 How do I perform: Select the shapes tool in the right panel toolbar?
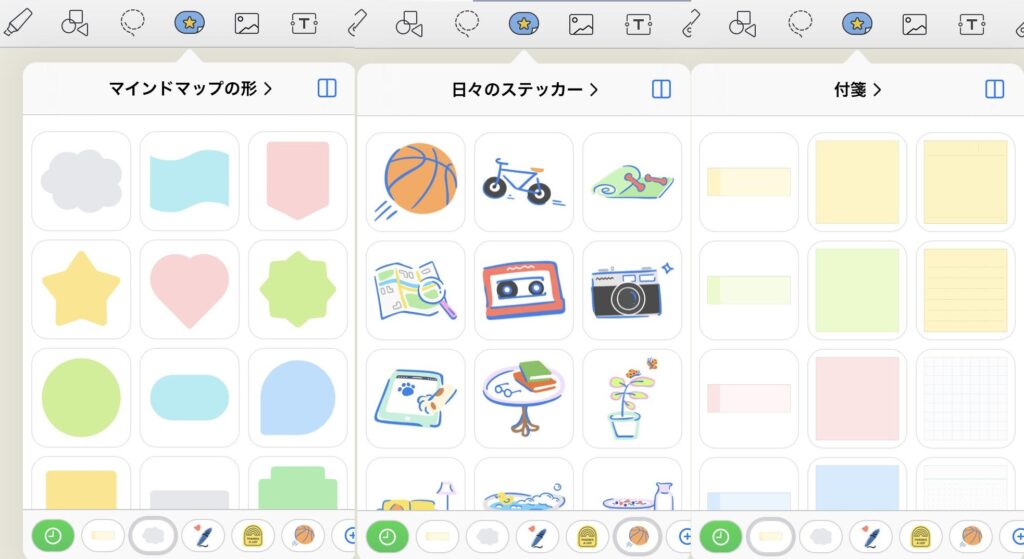pyautogui.click(x=743, y=24)
